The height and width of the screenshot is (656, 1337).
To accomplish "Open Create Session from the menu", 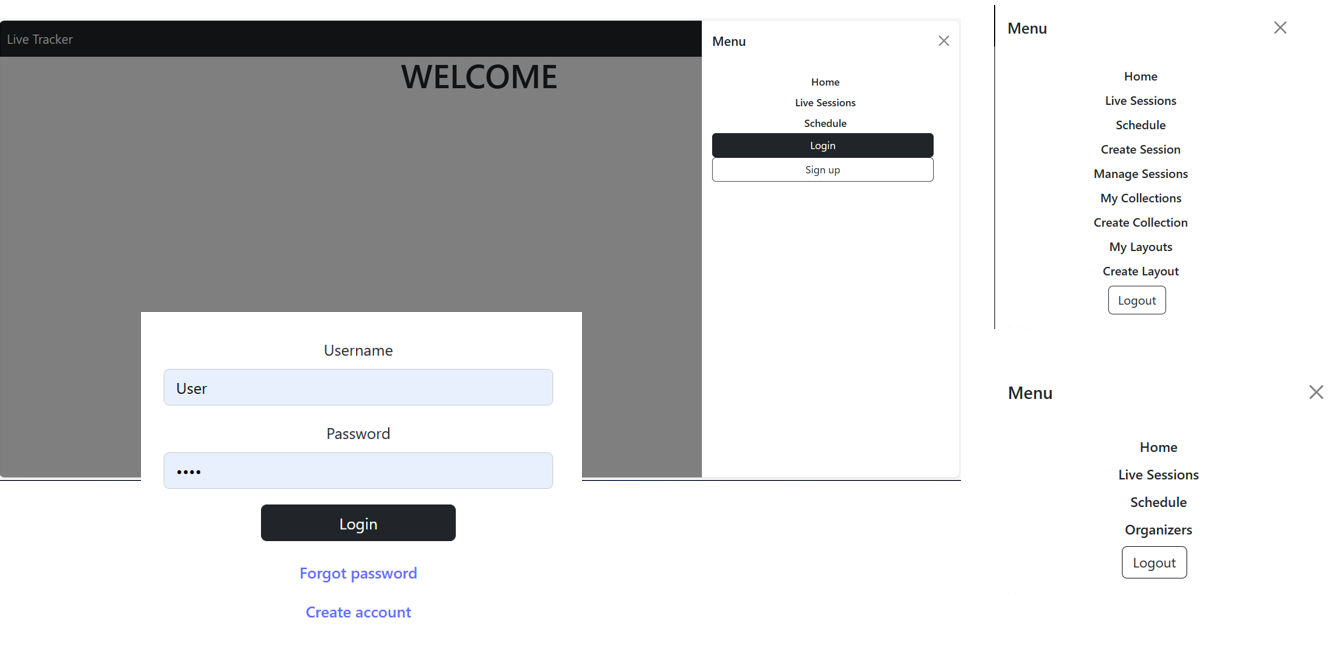I will pyautogui.click(x=1140, y=149).
